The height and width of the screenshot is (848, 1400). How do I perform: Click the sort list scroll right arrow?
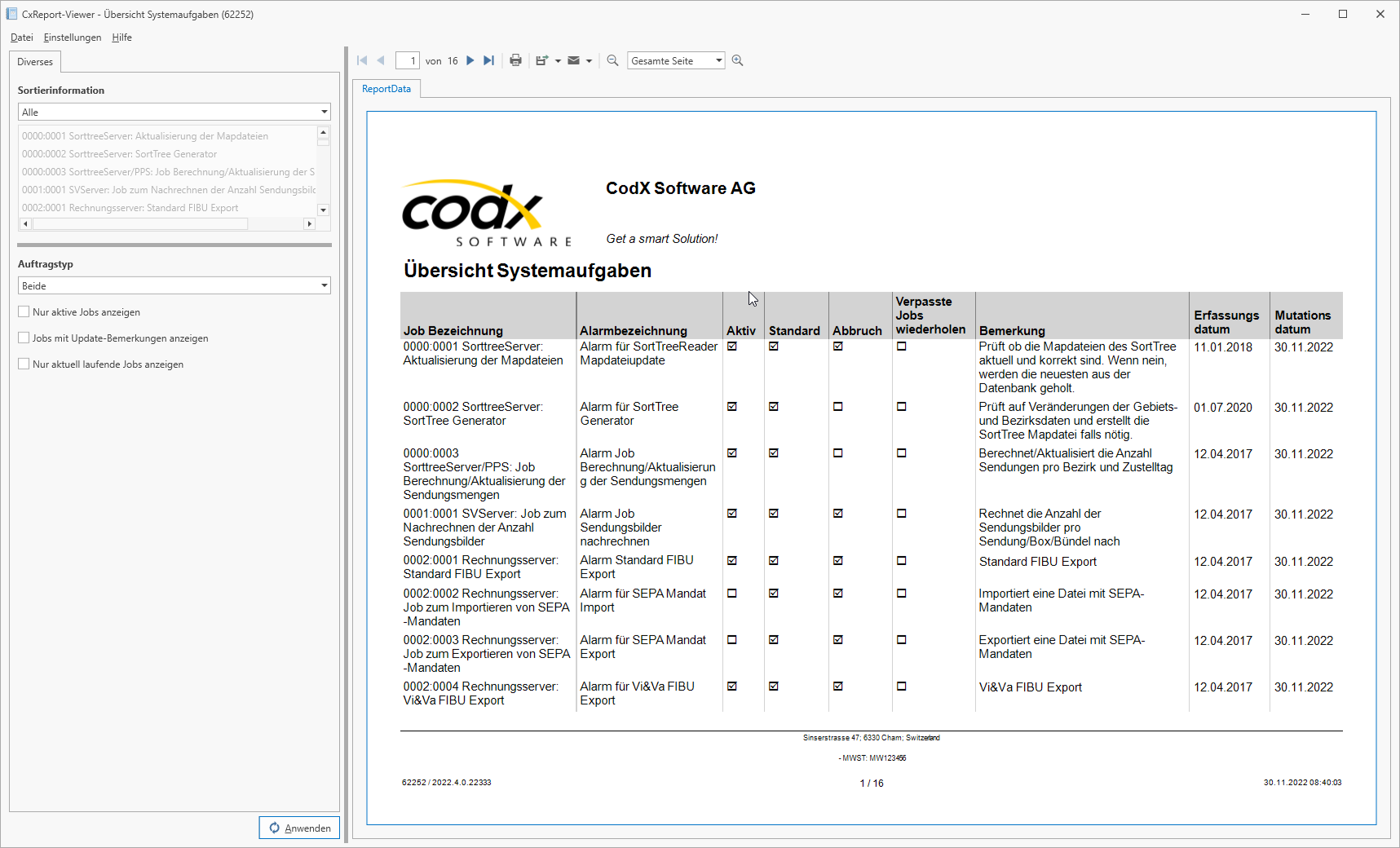[309, 223]
